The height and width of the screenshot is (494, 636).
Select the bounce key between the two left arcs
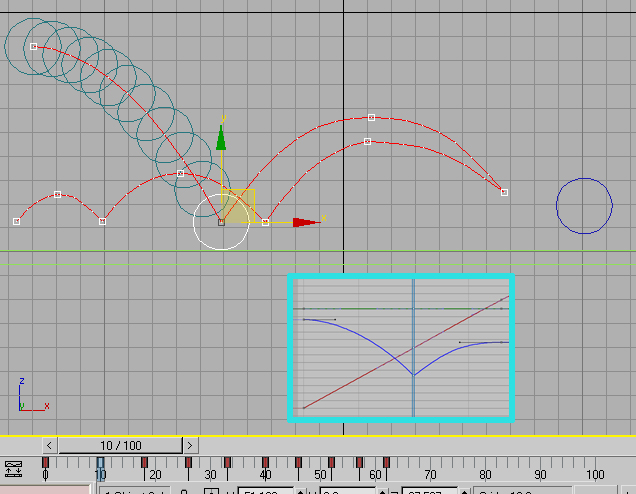click(x=103, y=221)
